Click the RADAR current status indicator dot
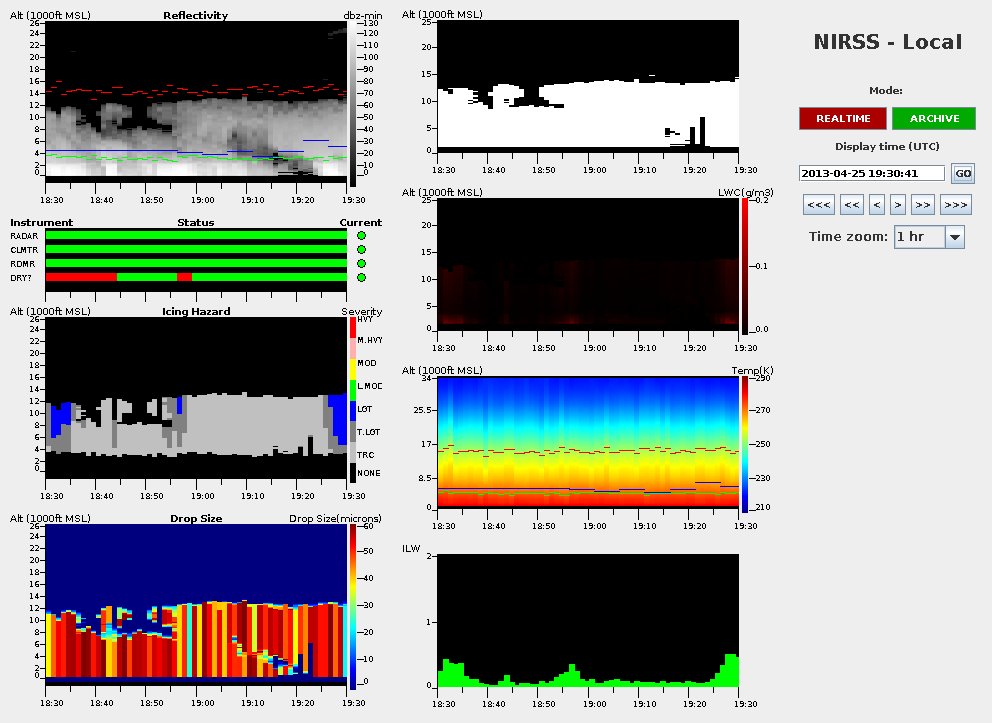The height and width of the screenshot is (723, 992). tap(361, 235)
